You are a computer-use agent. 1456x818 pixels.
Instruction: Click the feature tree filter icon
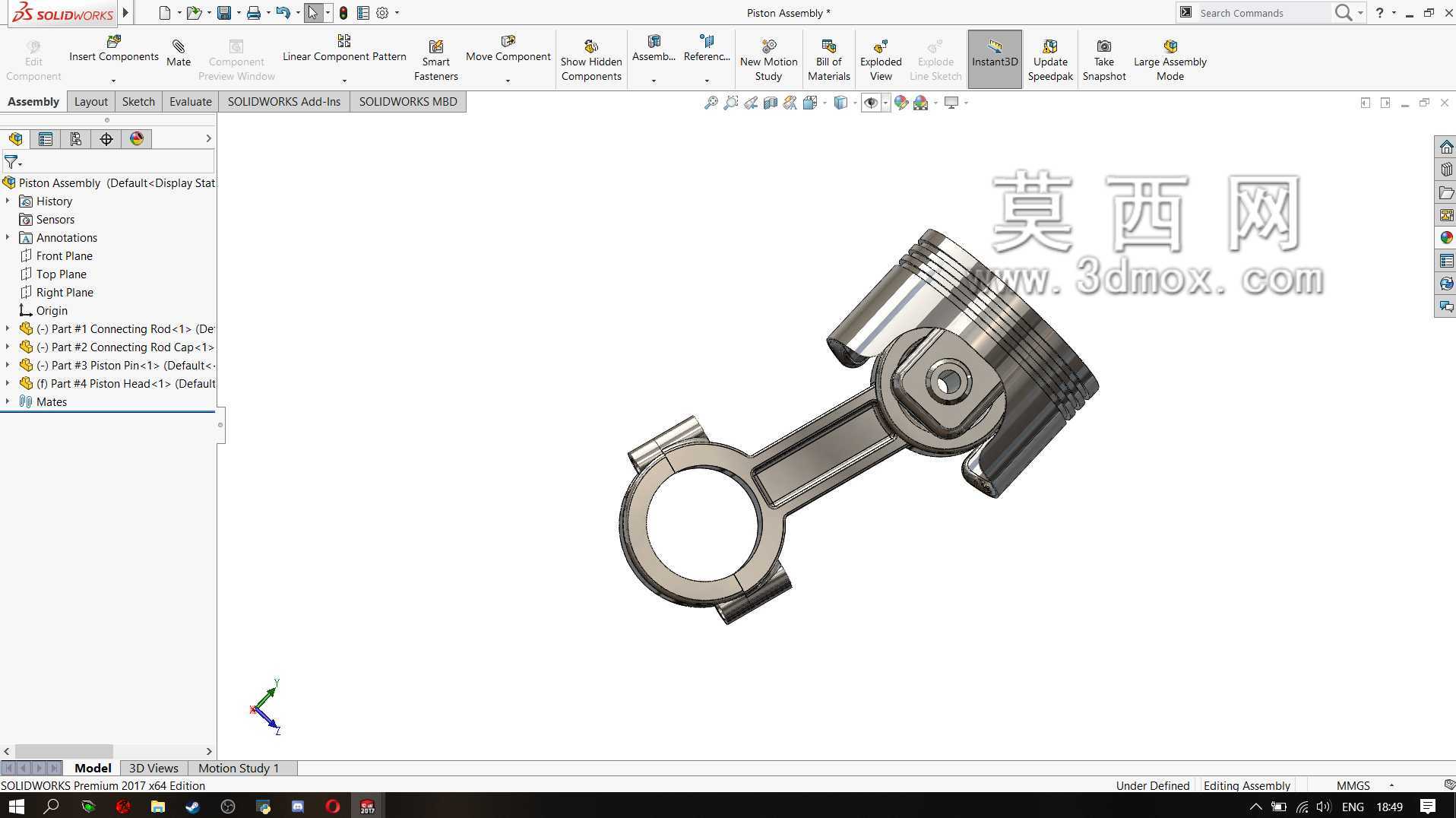click(11, 162)
